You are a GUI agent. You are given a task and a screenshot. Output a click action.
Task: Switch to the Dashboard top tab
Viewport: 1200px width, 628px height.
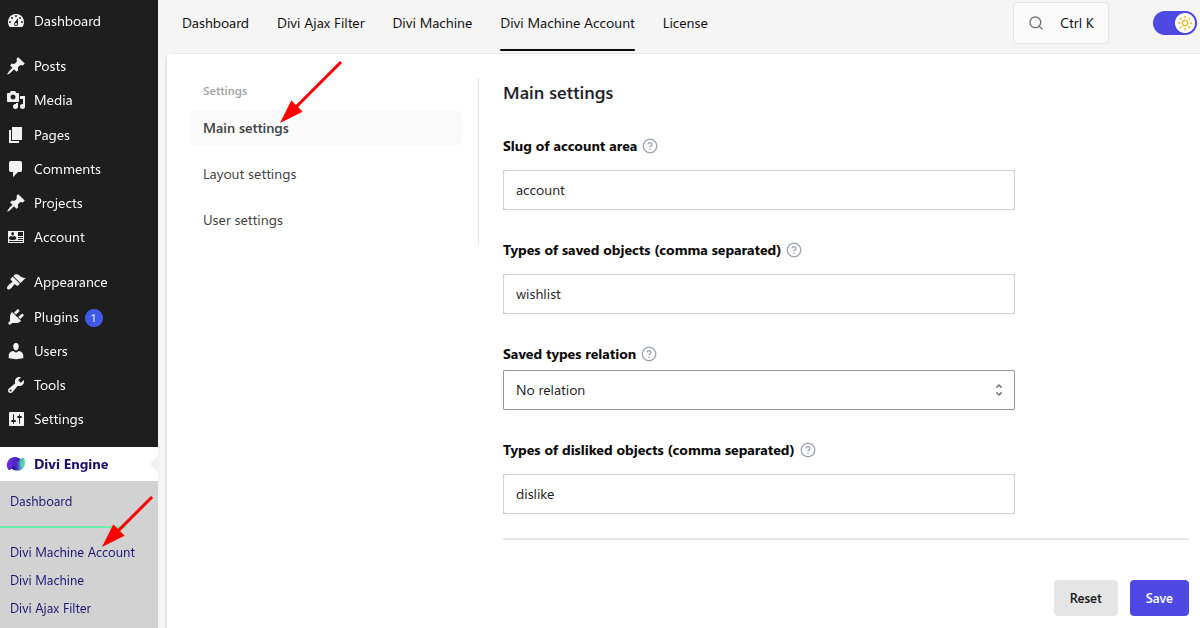click(215, 23)
